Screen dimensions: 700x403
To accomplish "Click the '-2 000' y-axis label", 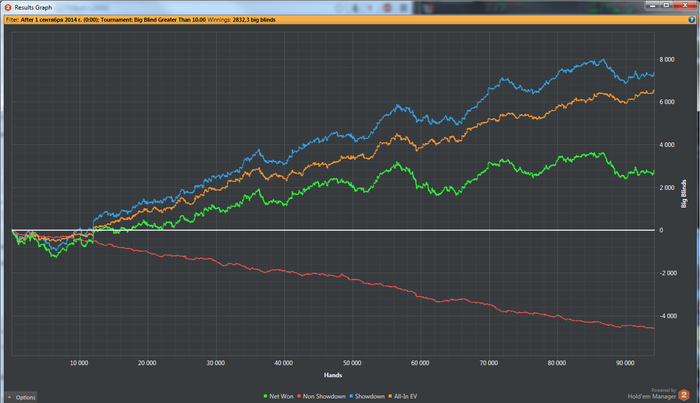I will click(668, 273).
